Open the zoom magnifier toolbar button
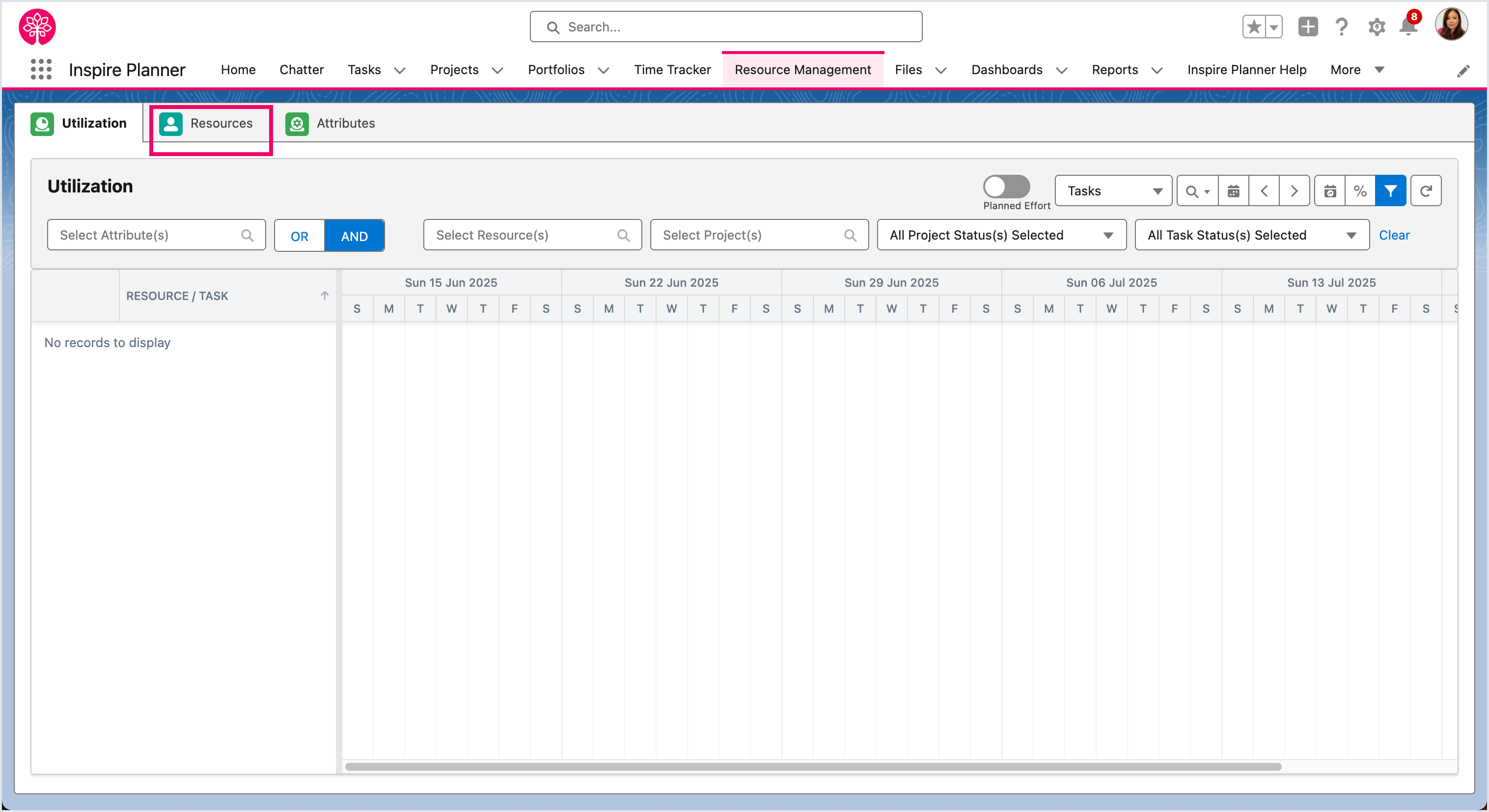The width and height of the screenshot is (1489, 812). (1198, 191)
